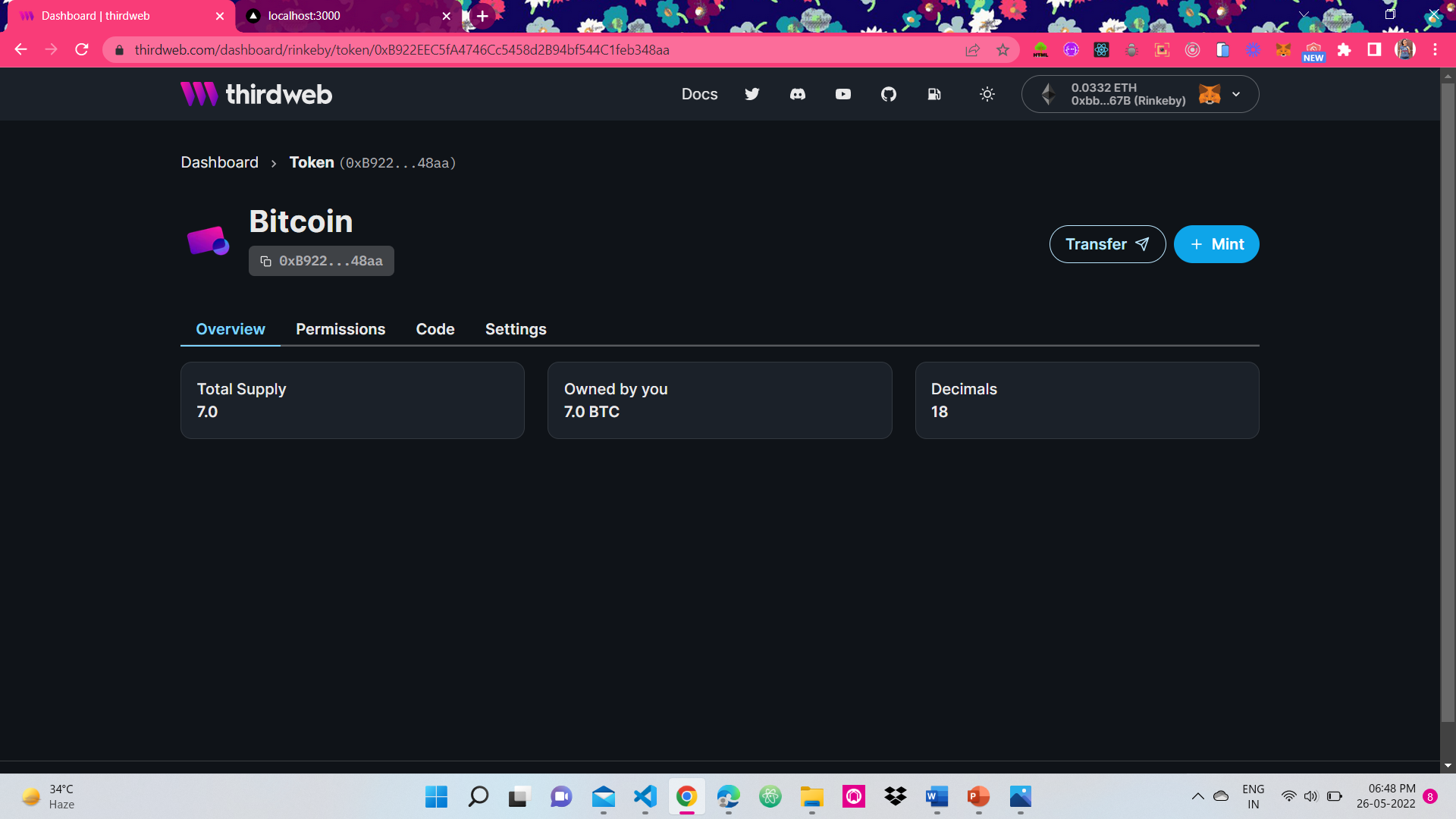
Task: Toggle light/dark theme sun icon
Action: point(987,94)
